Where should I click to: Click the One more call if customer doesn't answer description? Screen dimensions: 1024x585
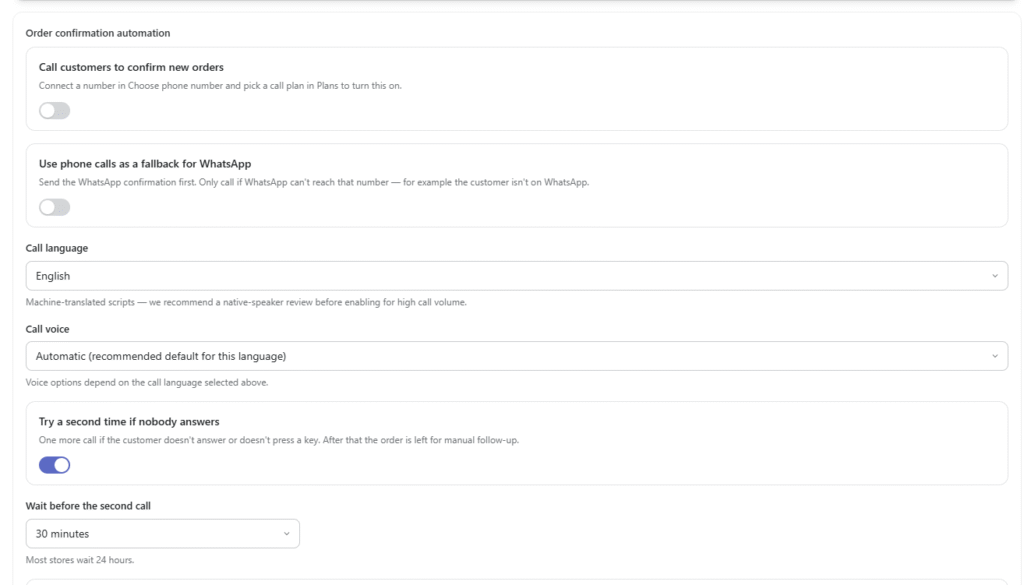pyautogui.click(x=279, y=440)
